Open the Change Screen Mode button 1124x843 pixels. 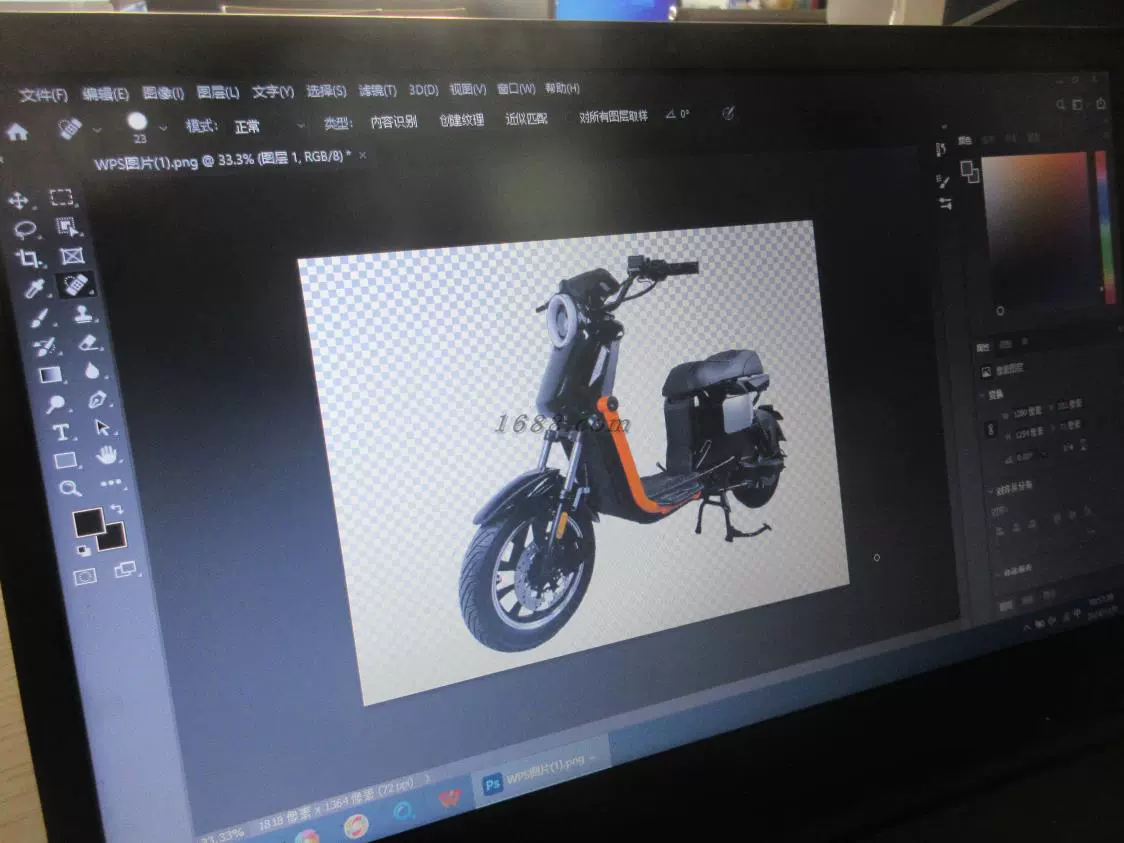click(x=125, y=571)
